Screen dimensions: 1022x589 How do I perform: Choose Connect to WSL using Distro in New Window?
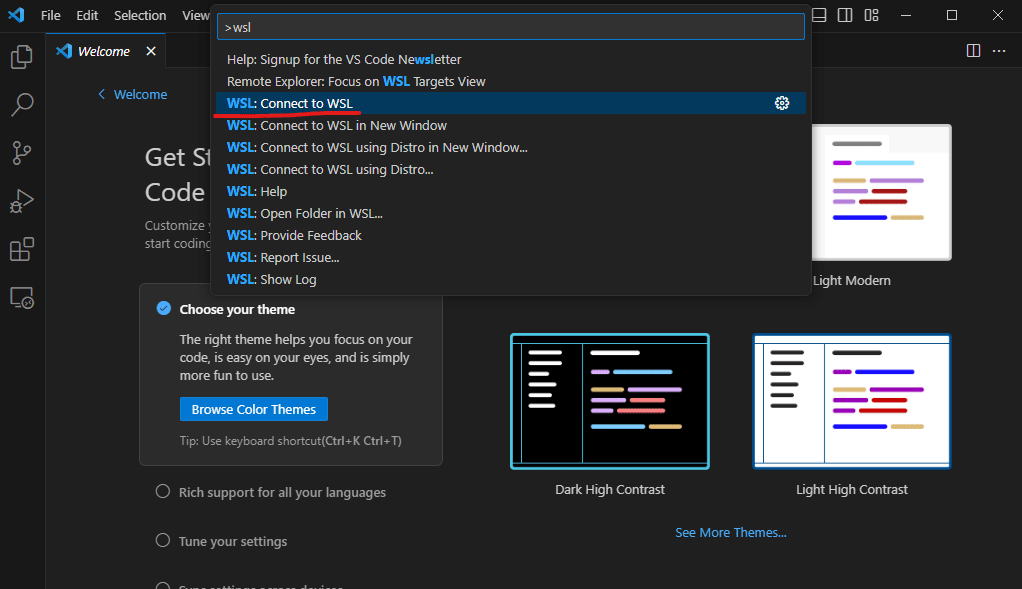(511, 147)
